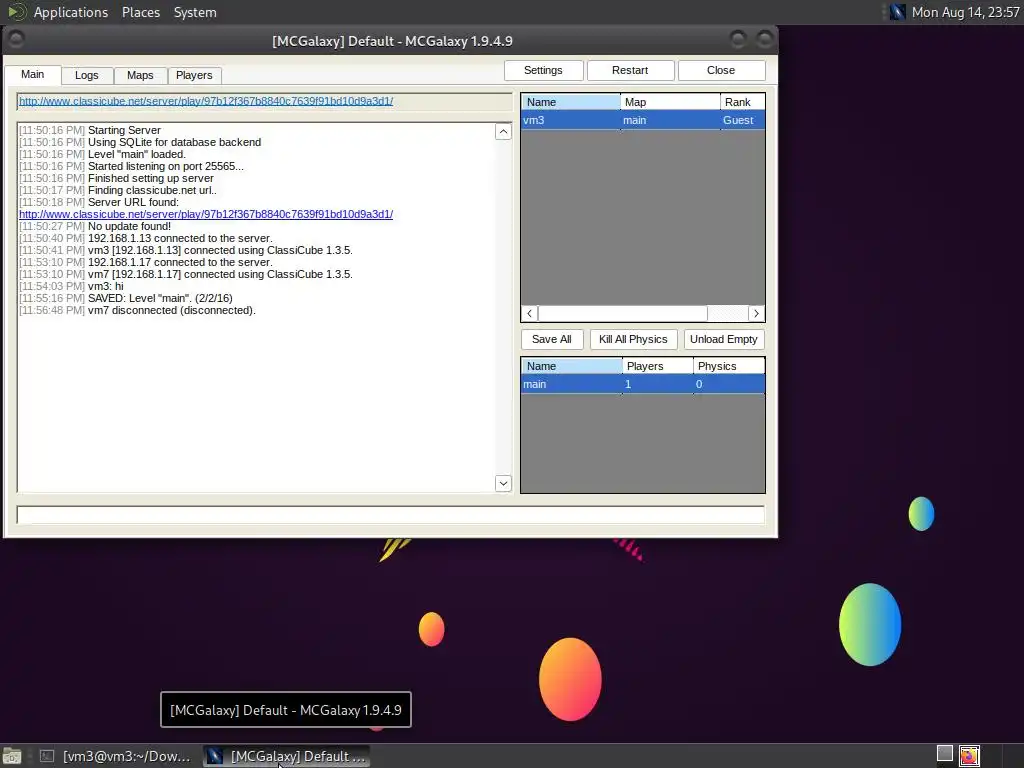Click the Applications menu logo icon

16,12
